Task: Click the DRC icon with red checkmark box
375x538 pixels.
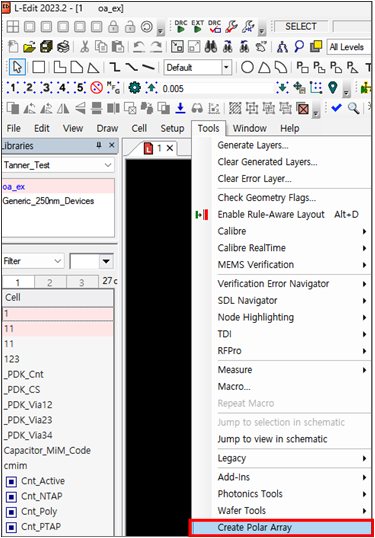Action: point(215,26)
